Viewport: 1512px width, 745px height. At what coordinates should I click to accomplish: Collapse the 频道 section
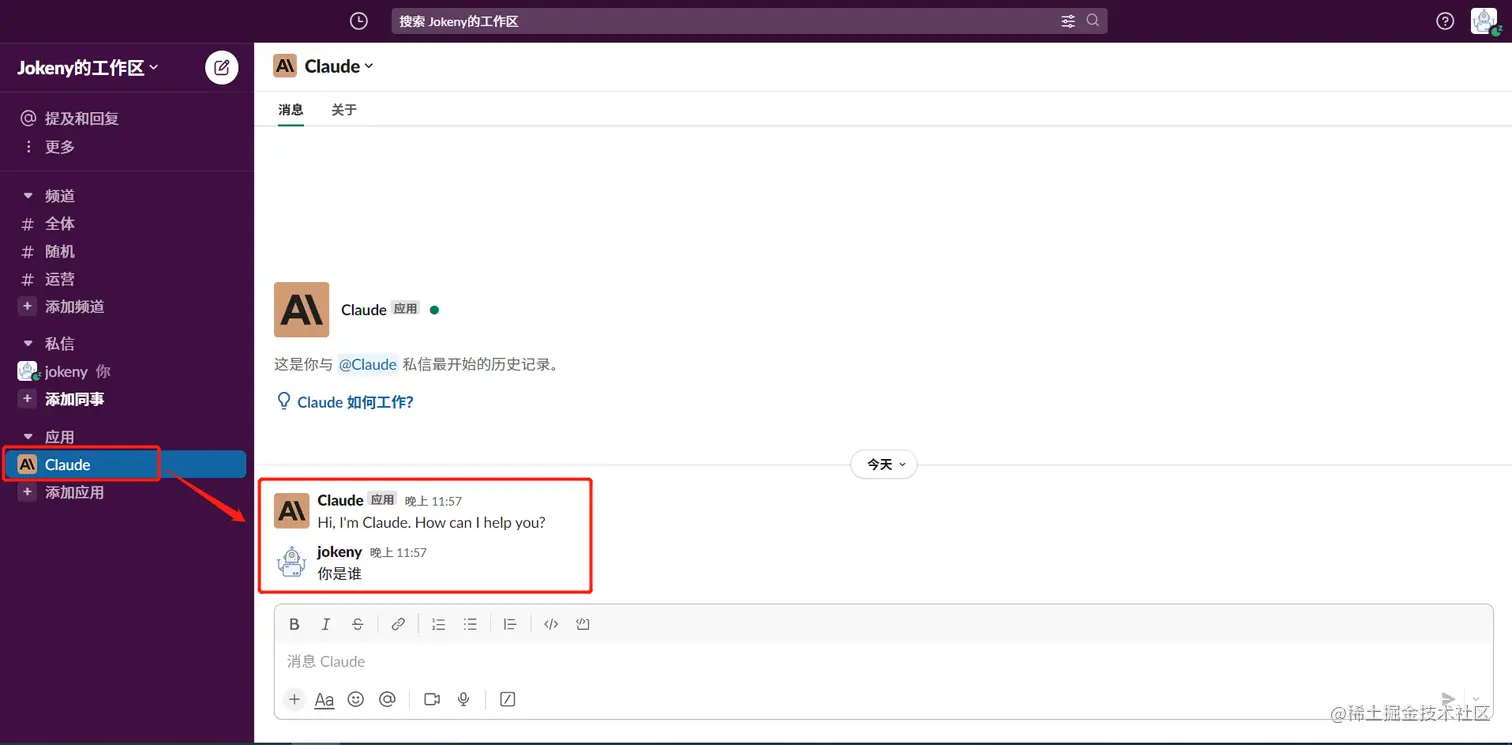pyautogui.click(x=28, y=196)
